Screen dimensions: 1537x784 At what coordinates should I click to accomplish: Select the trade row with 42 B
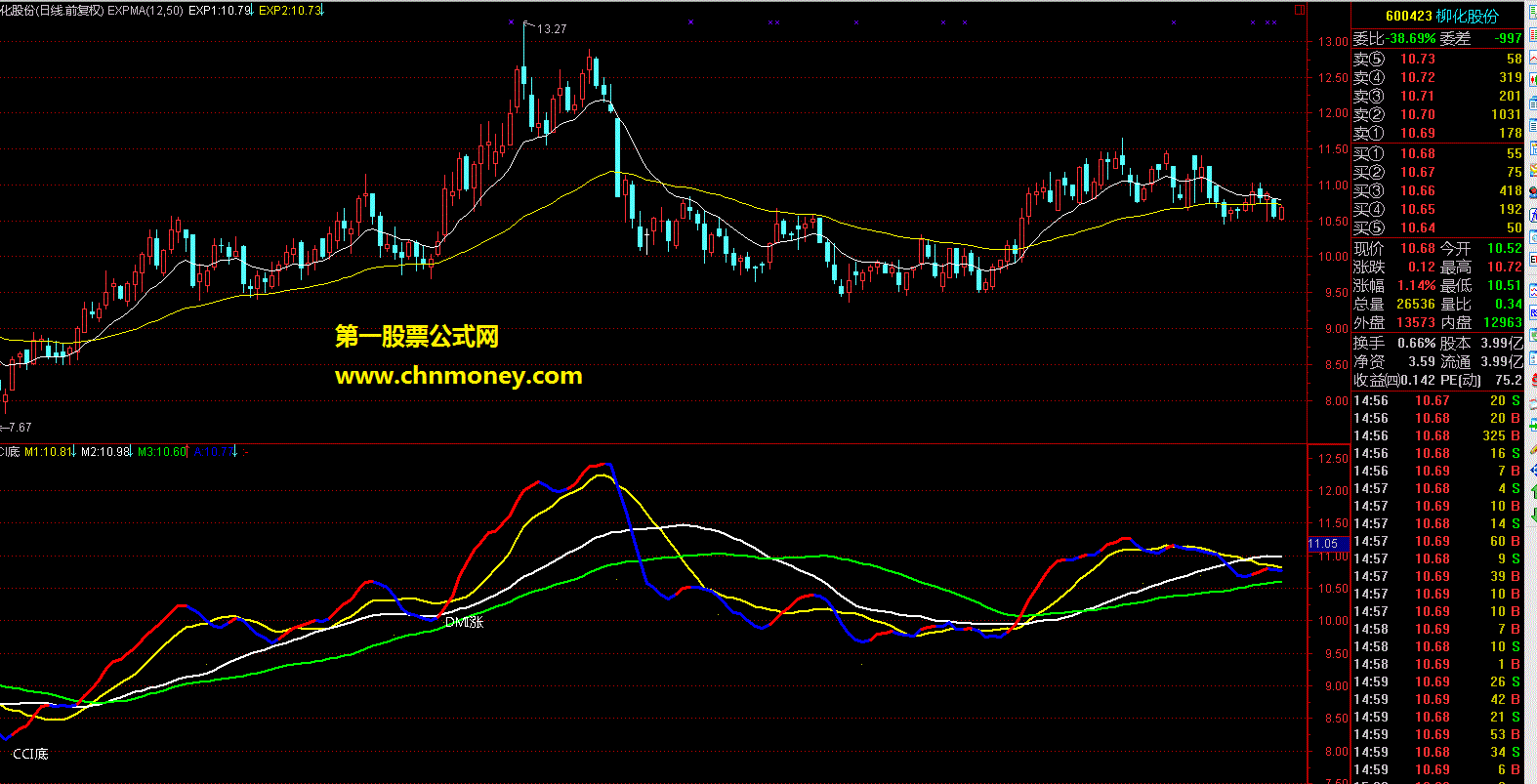tap(1437, 699)
